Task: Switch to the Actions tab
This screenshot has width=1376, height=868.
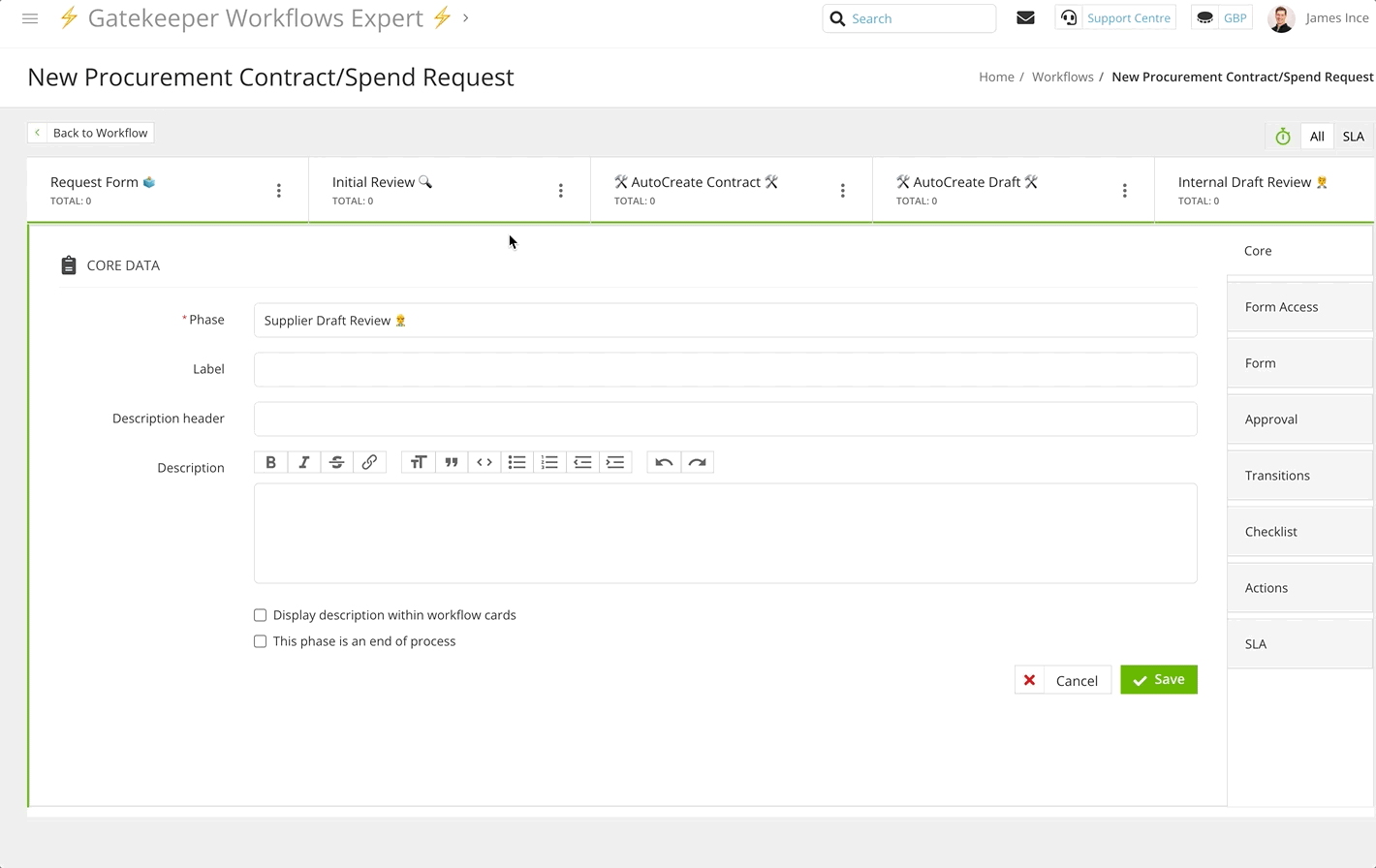Action: [1300, 588]
